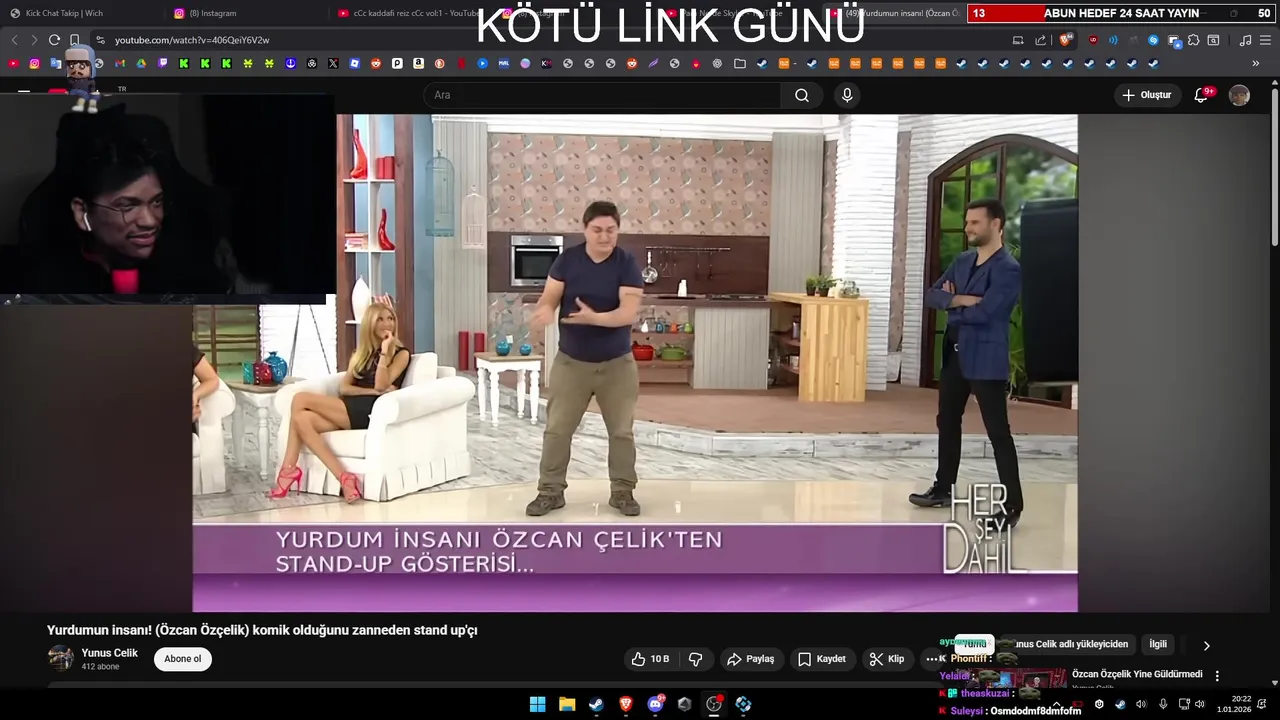This screenshot has width=1280, height=720.
Task: Switch to the cCc kaddafi reiz tab
Action: 408,13
